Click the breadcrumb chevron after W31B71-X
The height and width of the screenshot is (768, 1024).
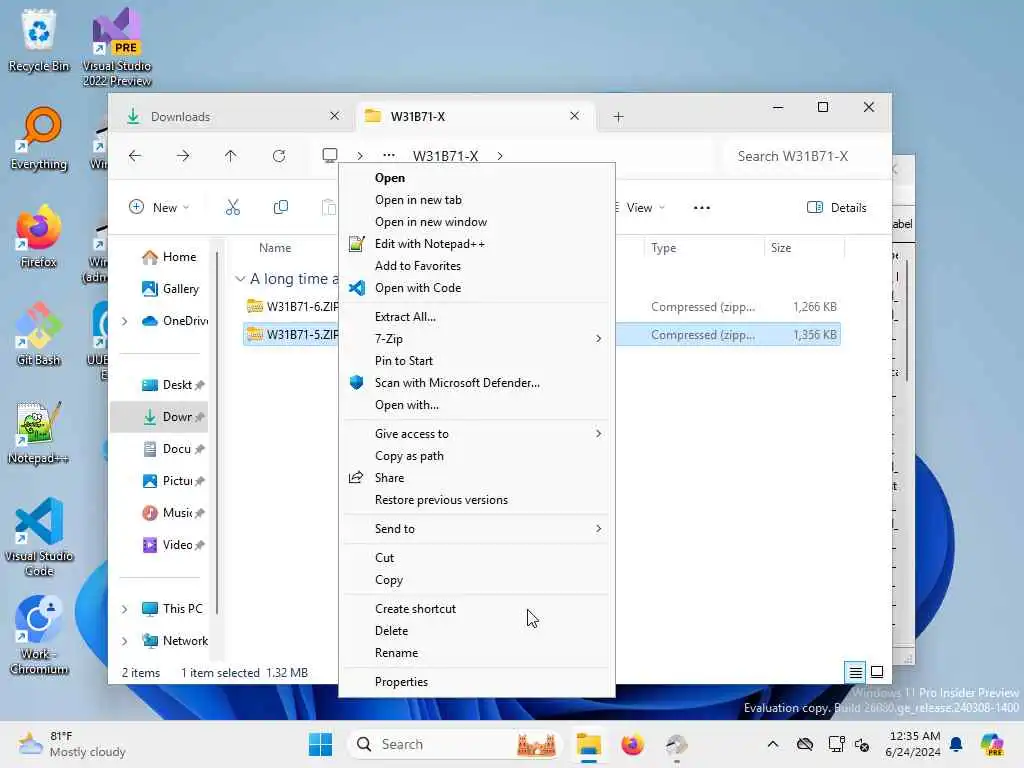(x=500, y=155)
